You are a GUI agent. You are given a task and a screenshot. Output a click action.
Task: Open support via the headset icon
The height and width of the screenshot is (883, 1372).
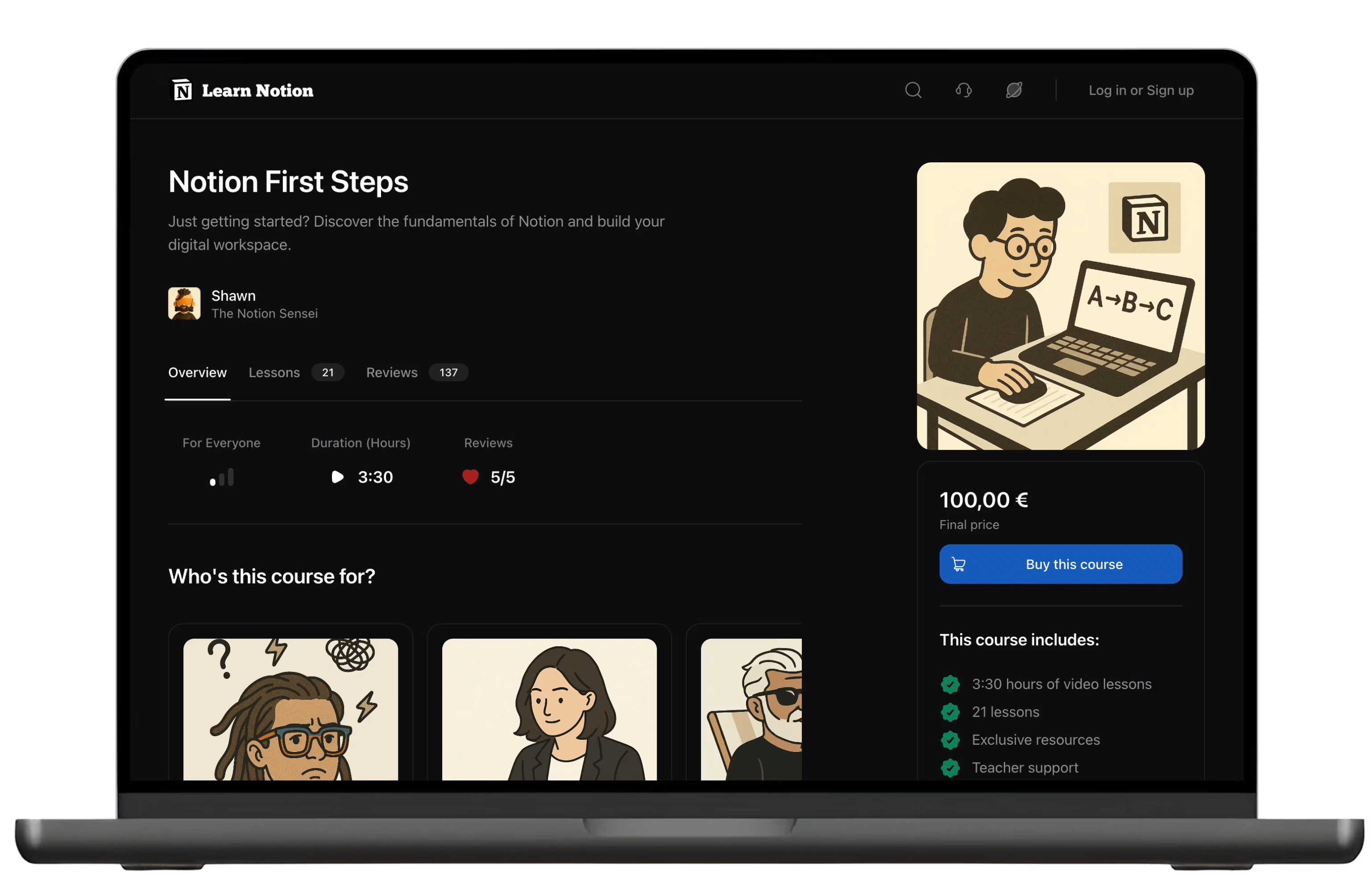[x=964, y=90]
